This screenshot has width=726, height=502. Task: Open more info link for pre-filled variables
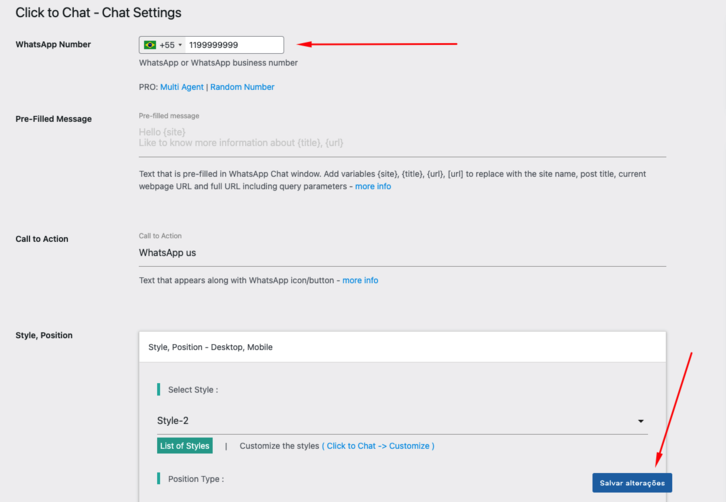[373, 187]
